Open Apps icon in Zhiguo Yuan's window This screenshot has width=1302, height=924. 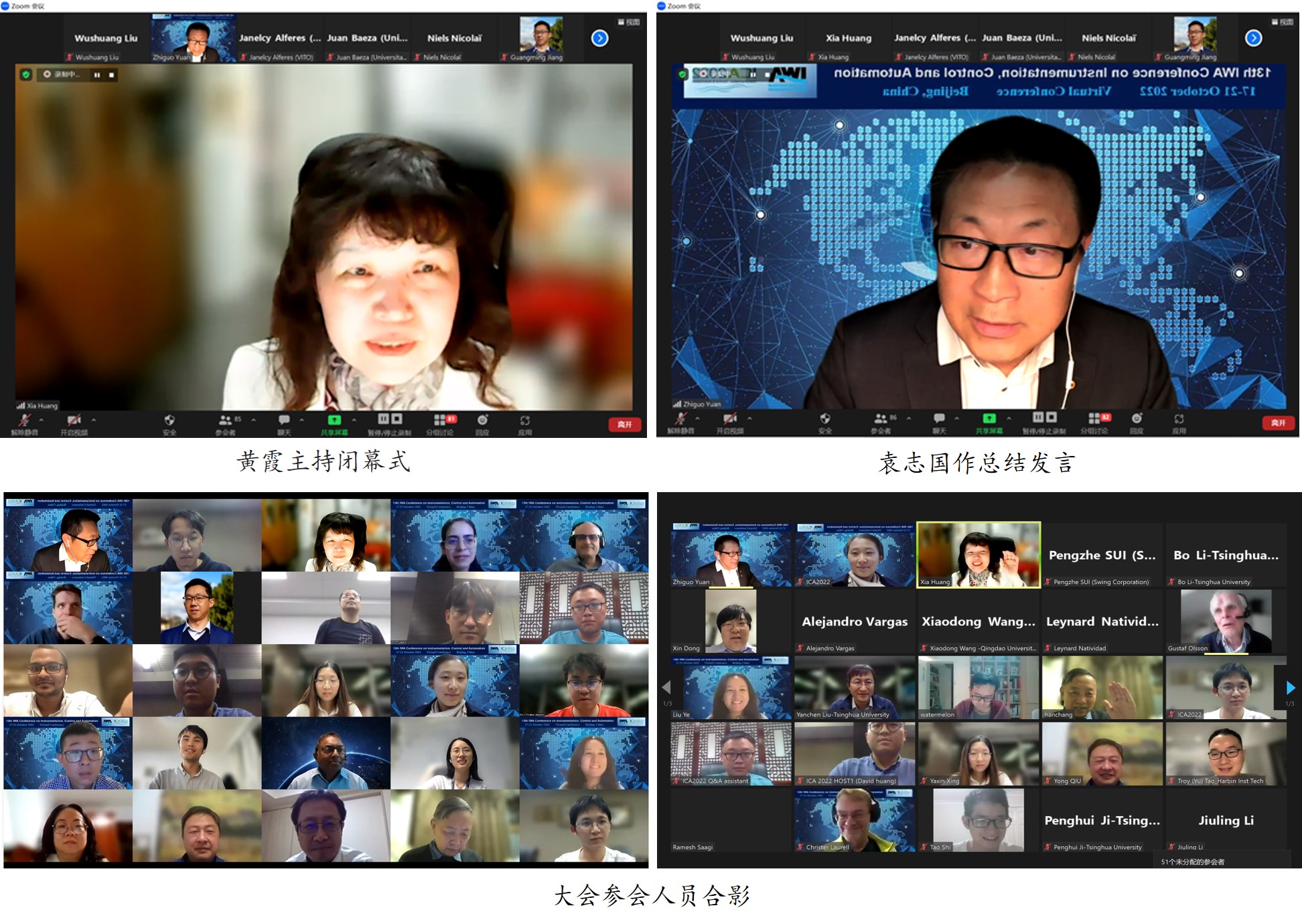[x=1179, y=419]
